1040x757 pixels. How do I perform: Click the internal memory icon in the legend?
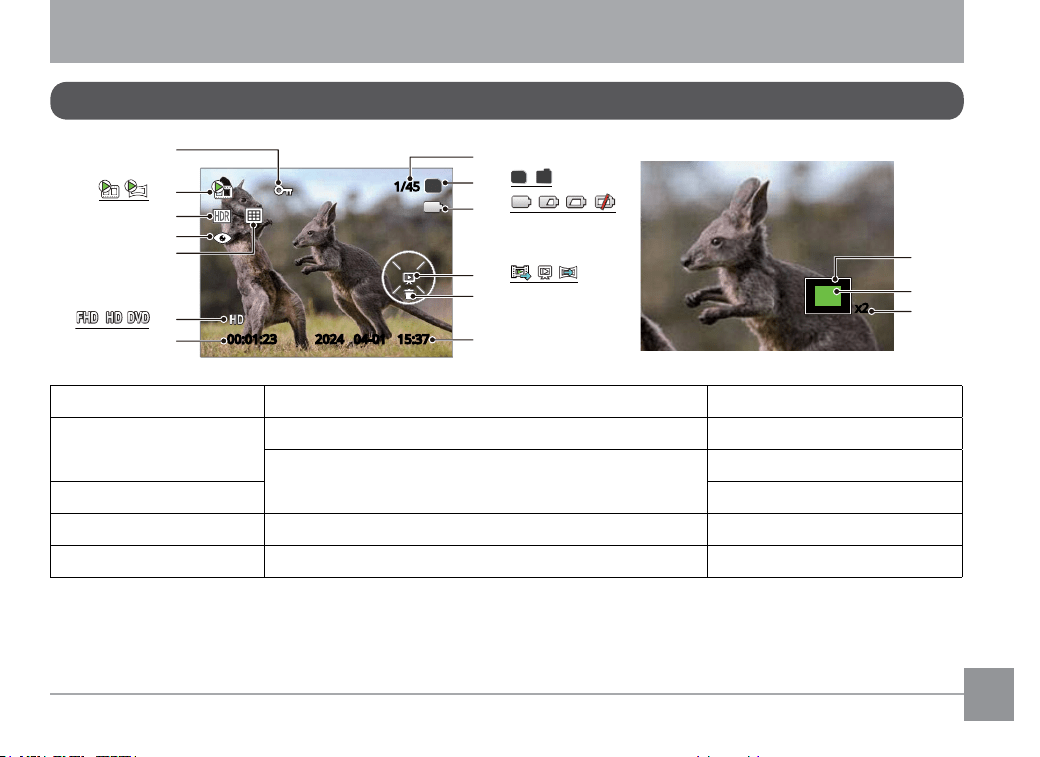519,176
